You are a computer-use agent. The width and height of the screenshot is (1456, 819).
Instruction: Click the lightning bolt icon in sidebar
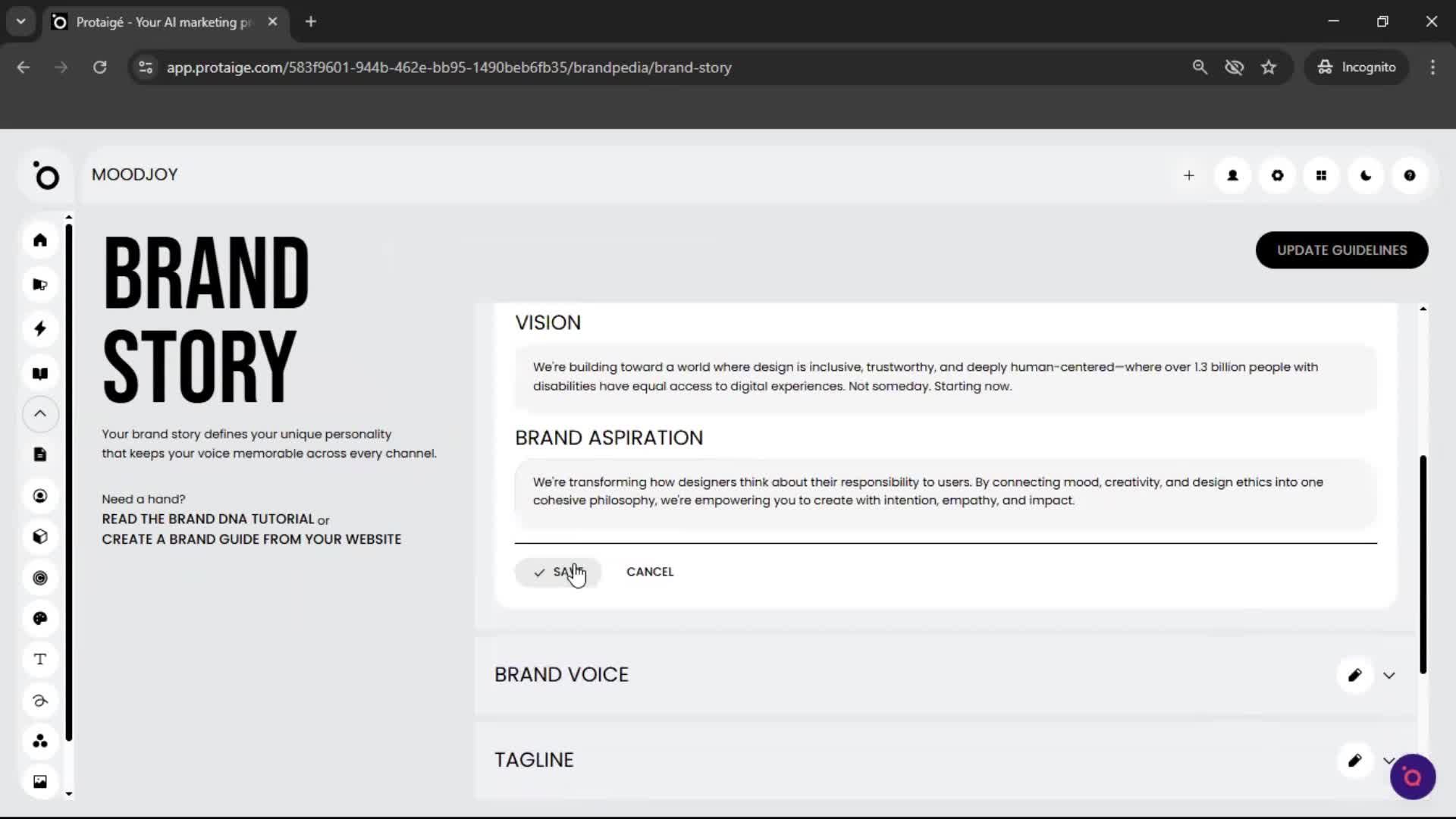tap(40, 328)
